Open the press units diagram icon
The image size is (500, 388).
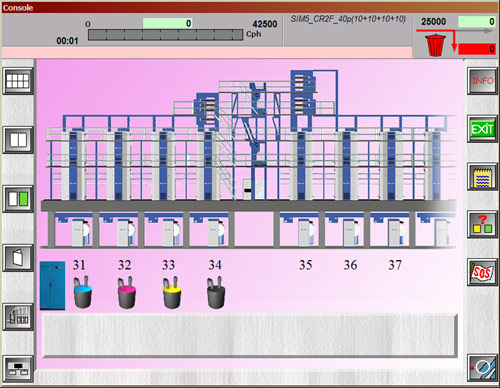tap(18, 317)
